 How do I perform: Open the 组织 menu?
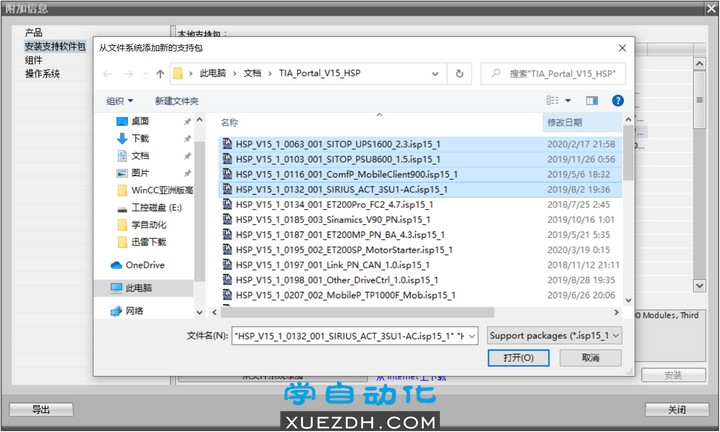click(119, 101)
